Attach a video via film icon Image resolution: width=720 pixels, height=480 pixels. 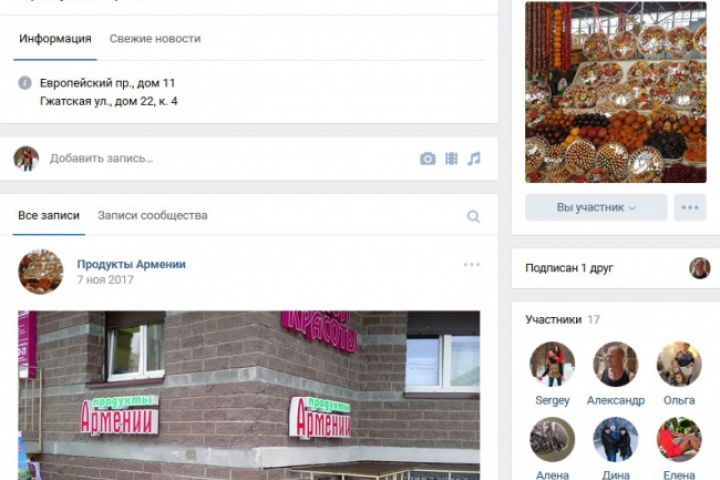click(451, 158)
